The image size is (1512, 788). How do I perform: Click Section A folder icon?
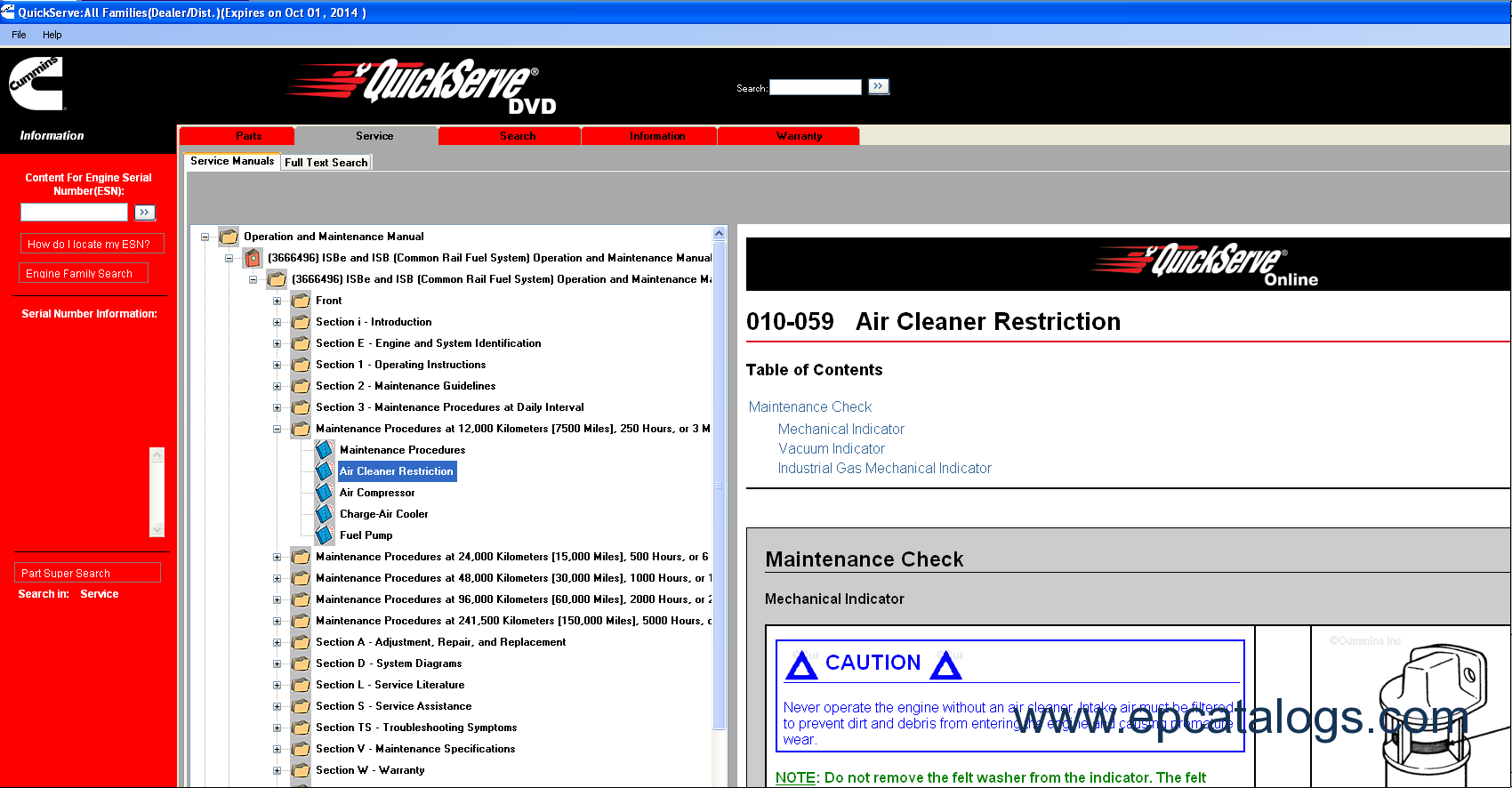point(301,642)
